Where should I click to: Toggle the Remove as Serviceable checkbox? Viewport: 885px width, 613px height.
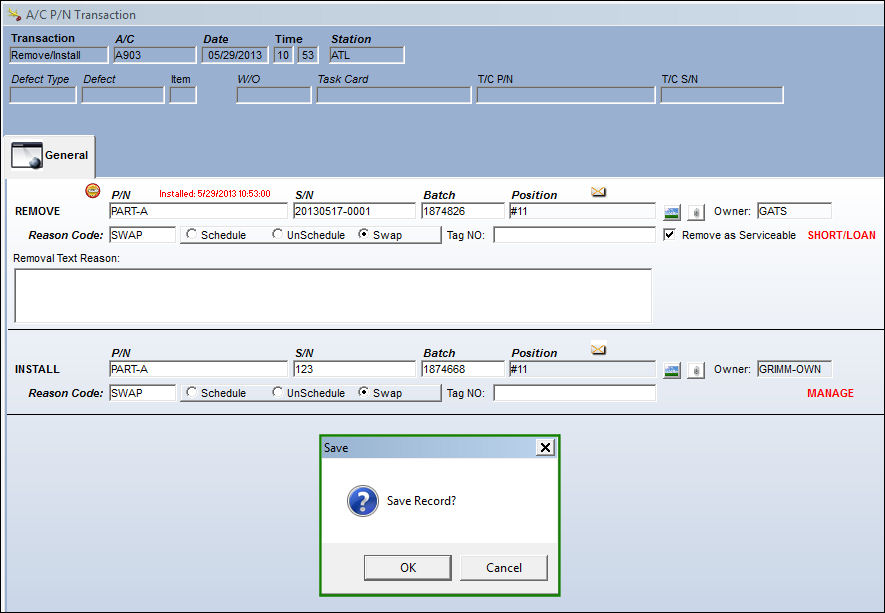669,234
